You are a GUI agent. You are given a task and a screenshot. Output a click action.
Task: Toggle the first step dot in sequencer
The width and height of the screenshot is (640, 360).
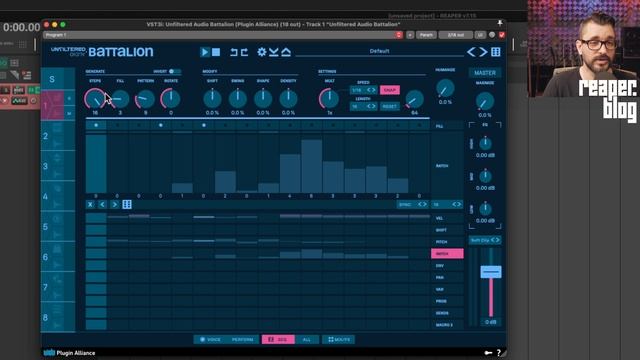click(96, 125)
